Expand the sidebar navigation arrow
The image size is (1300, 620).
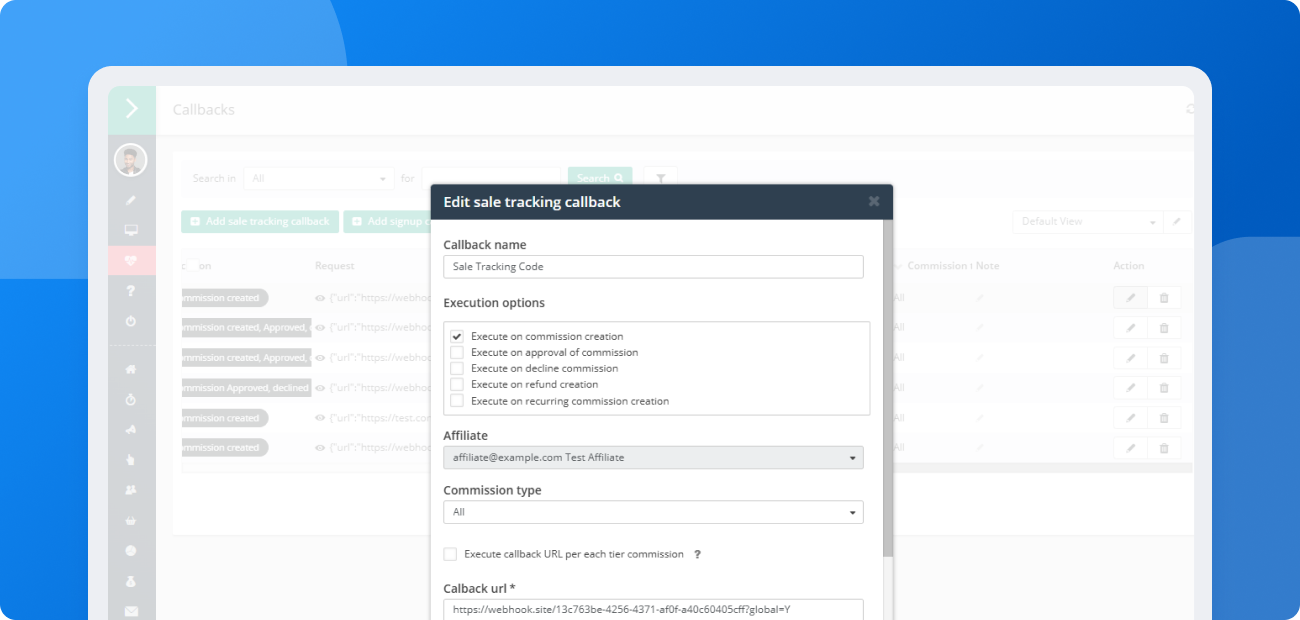(131, 109)
